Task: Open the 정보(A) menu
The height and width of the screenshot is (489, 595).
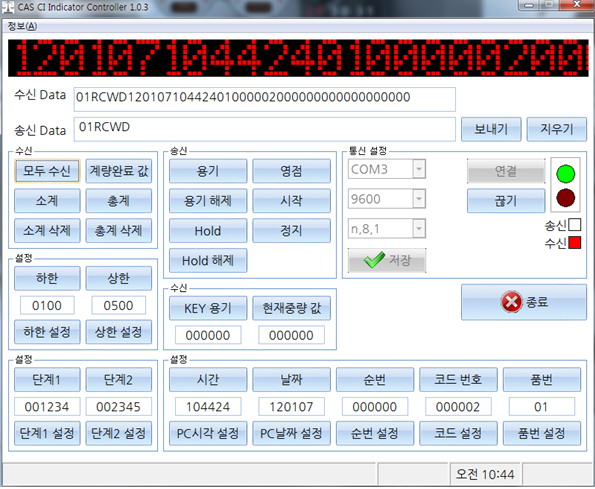Action: (x=22, y=26)
